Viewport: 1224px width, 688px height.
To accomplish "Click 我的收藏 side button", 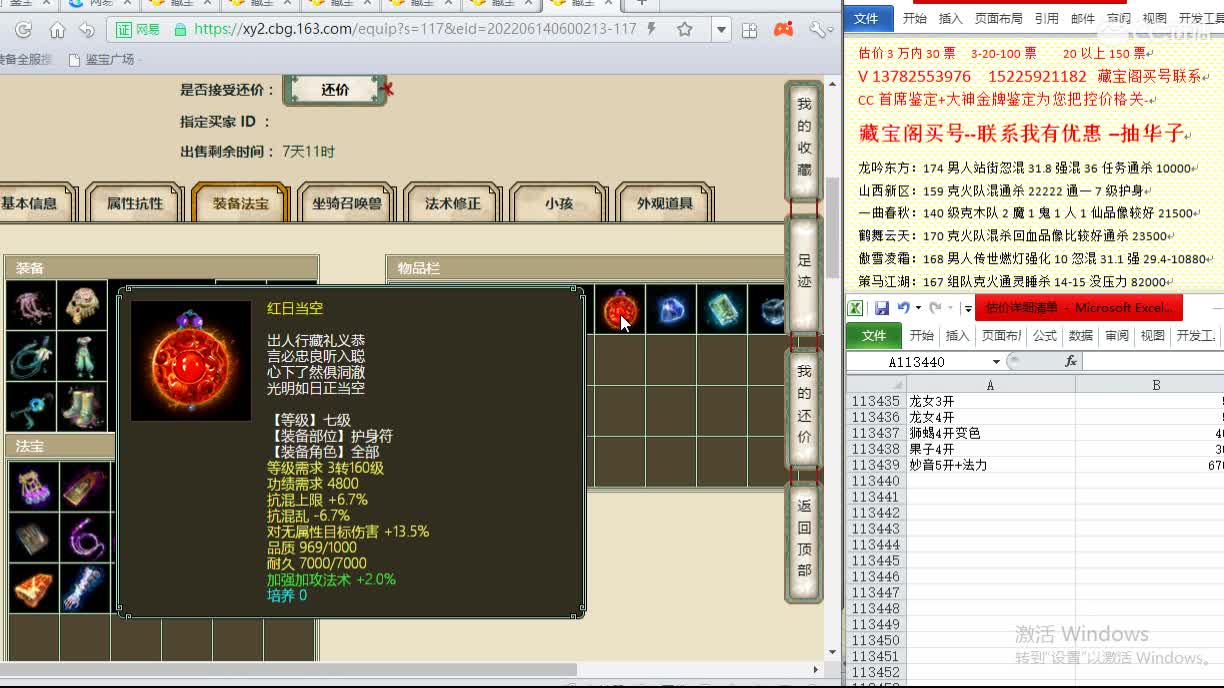I will point(804,139).
